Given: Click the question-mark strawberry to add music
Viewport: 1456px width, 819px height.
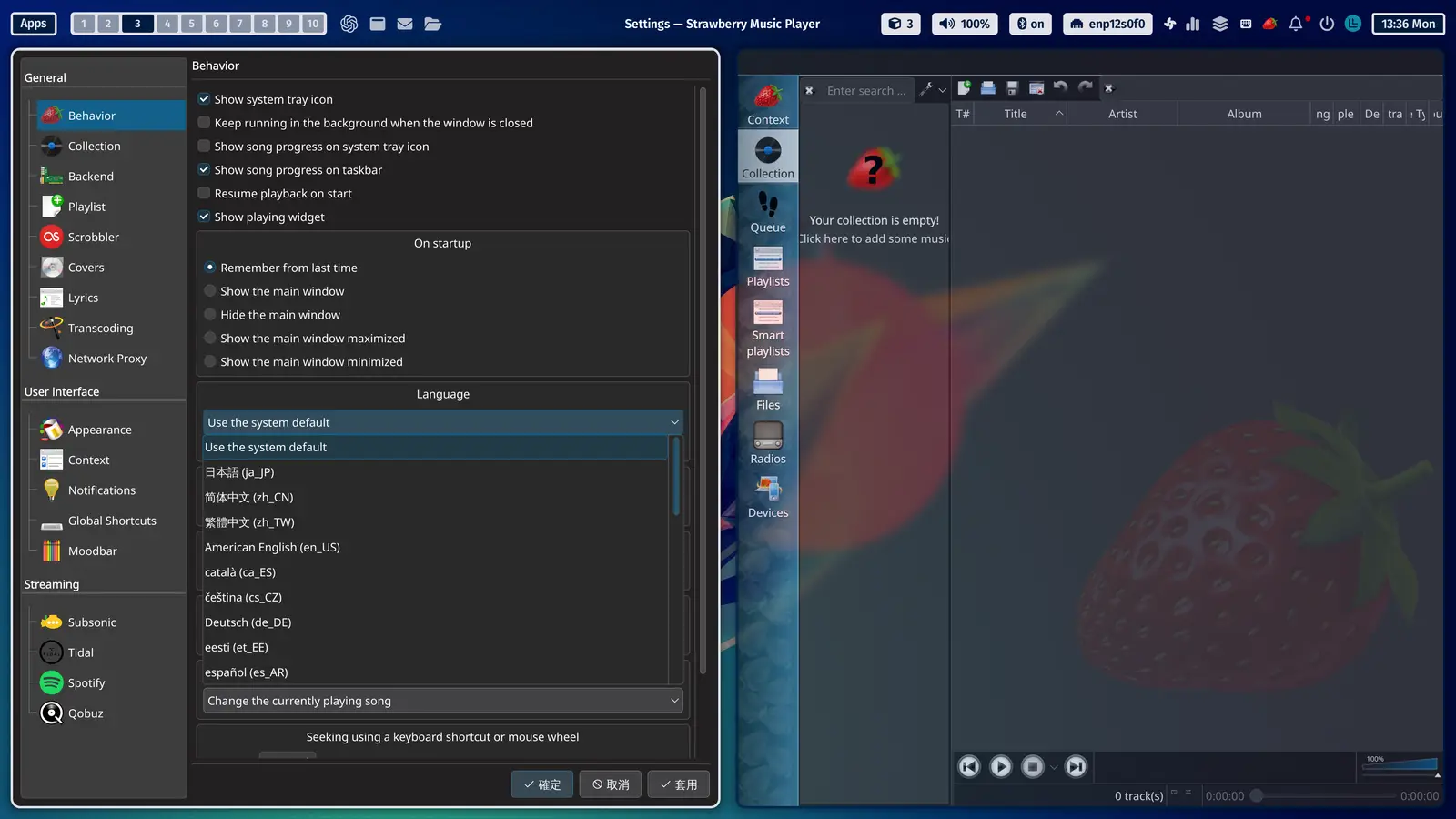Looking at the screenshot, I should tap(874, 167).
